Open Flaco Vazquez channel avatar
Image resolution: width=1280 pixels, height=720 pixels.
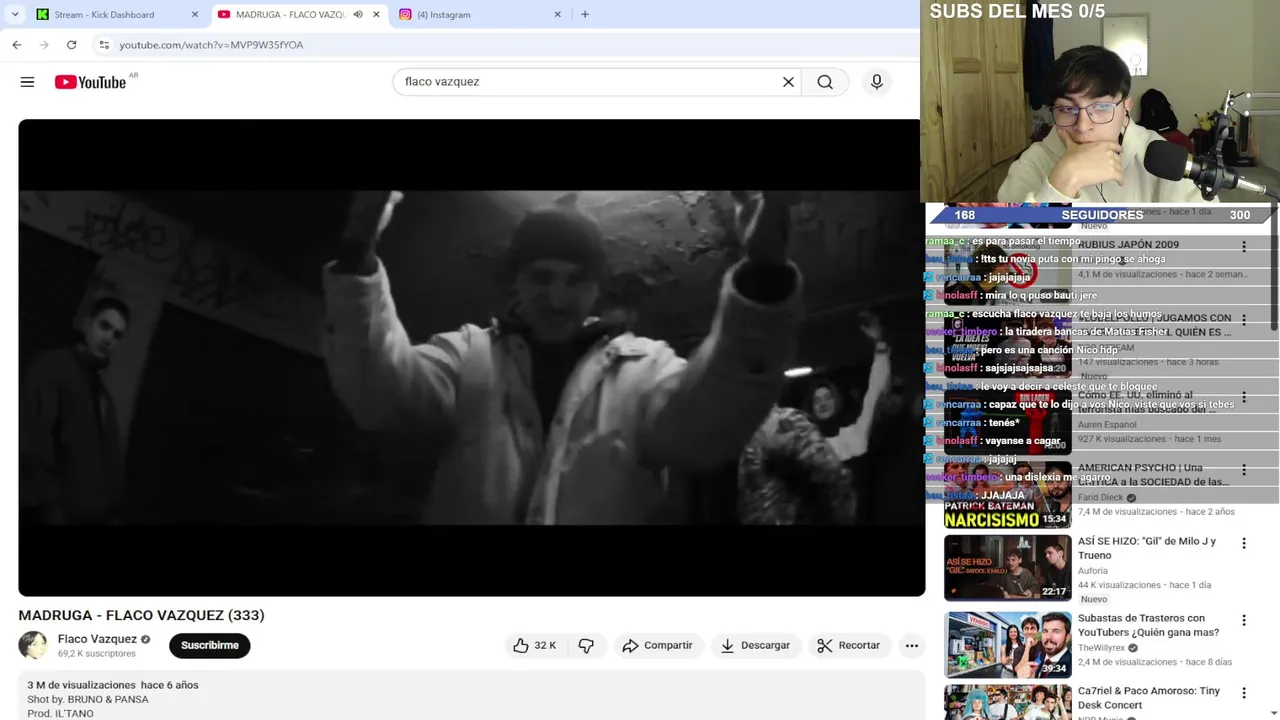(33, 645)
